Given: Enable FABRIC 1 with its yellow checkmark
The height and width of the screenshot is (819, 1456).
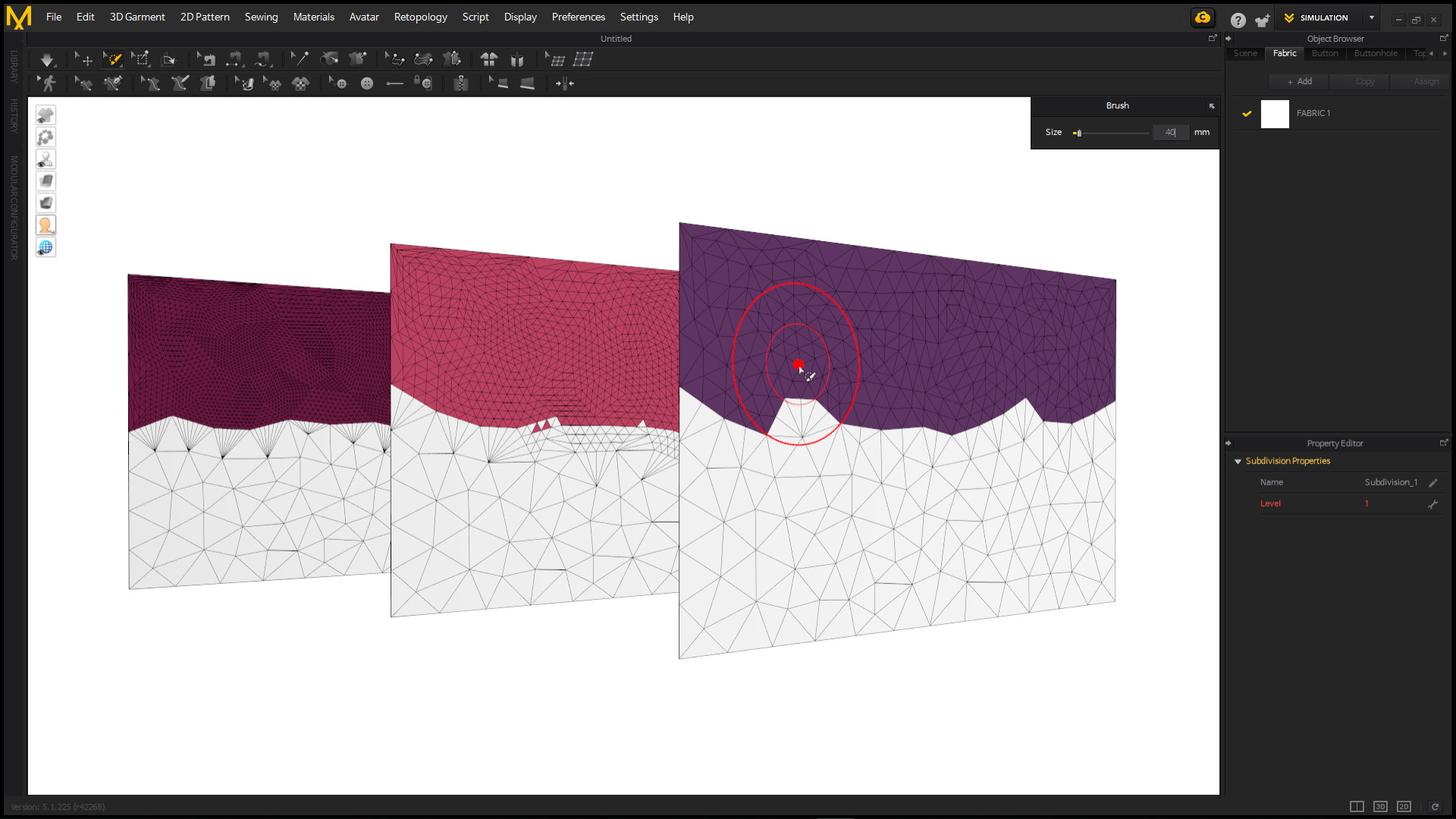Looking at the screenshot, I should (x=1247, y=114).
